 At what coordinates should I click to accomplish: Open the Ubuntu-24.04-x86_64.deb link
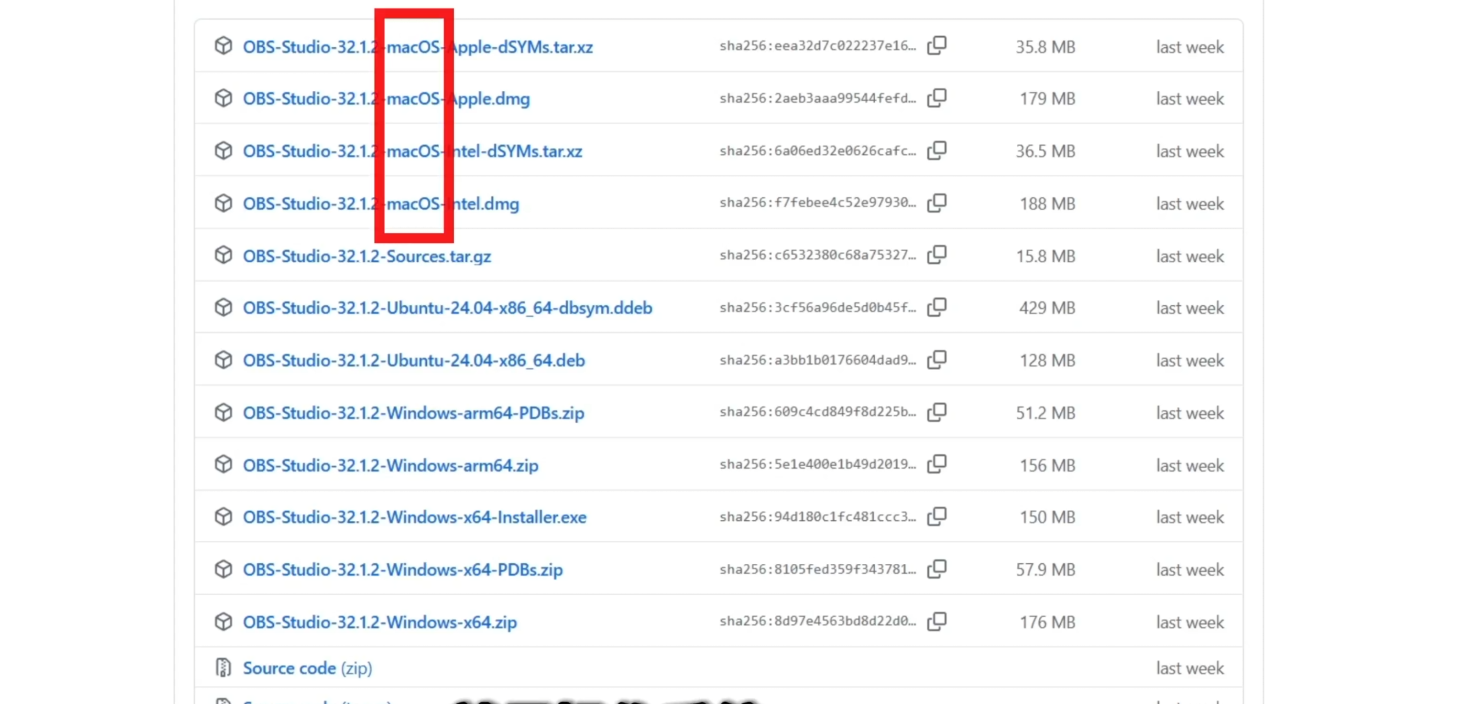(414, 361)
